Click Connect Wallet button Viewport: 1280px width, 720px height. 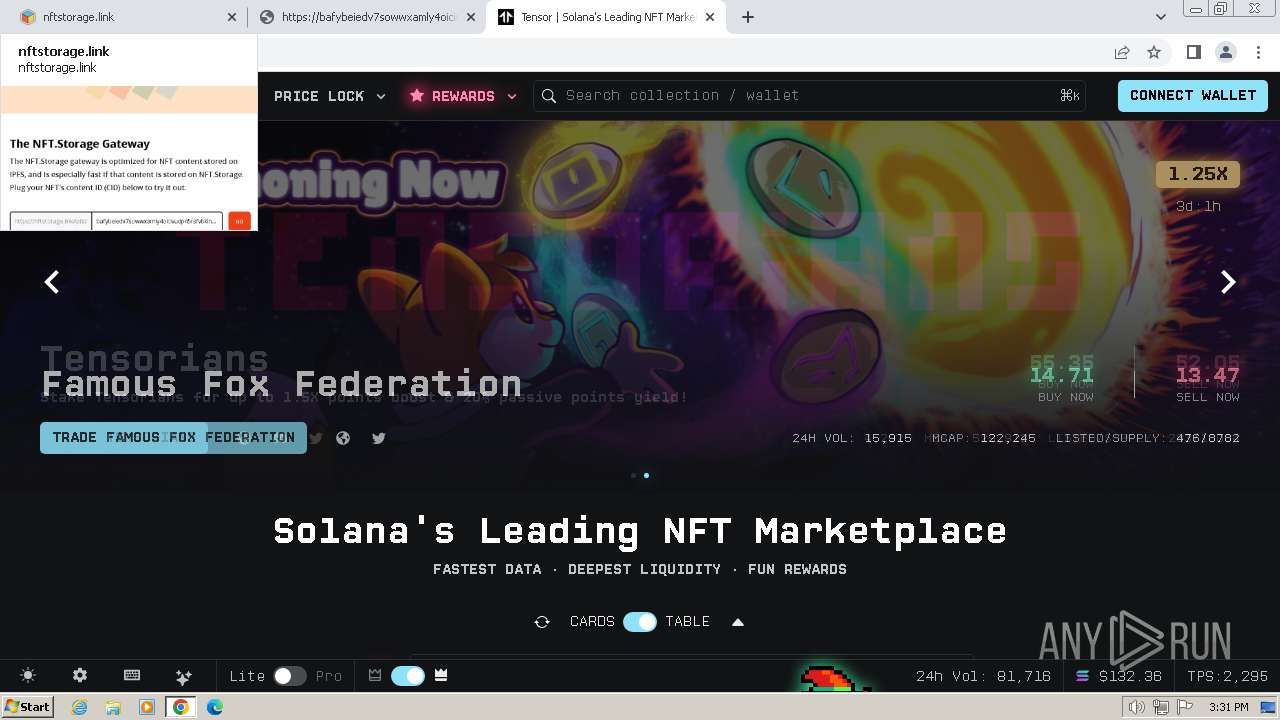[x=1193, y=96]
